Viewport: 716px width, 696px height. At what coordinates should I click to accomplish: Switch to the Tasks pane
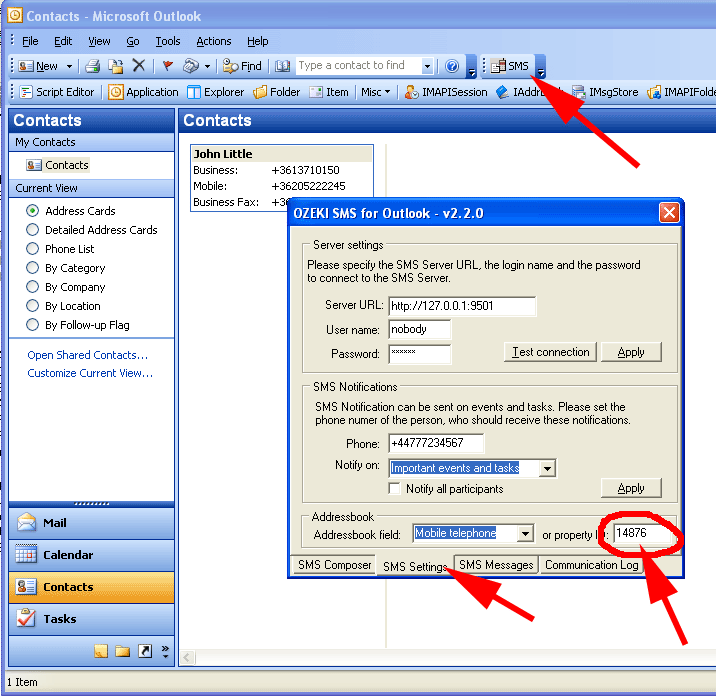tap(91, 619)
